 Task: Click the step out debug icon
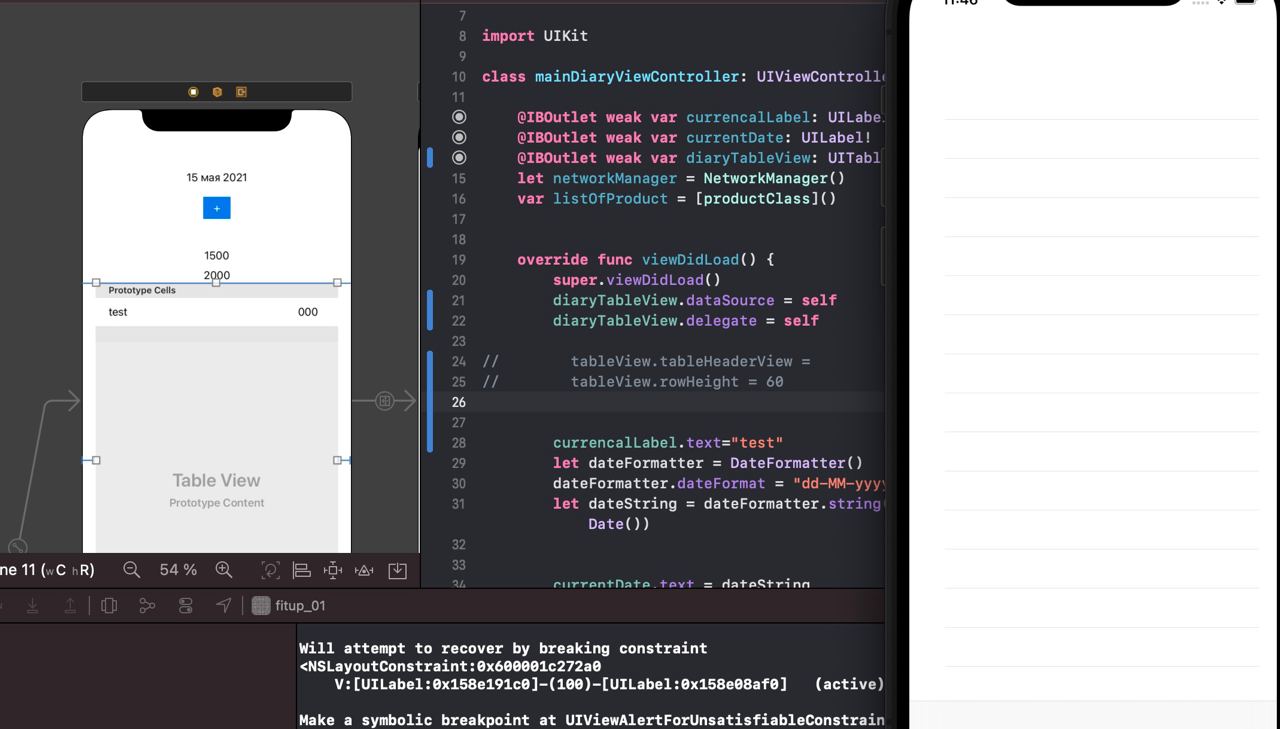[x=70, y=606]
